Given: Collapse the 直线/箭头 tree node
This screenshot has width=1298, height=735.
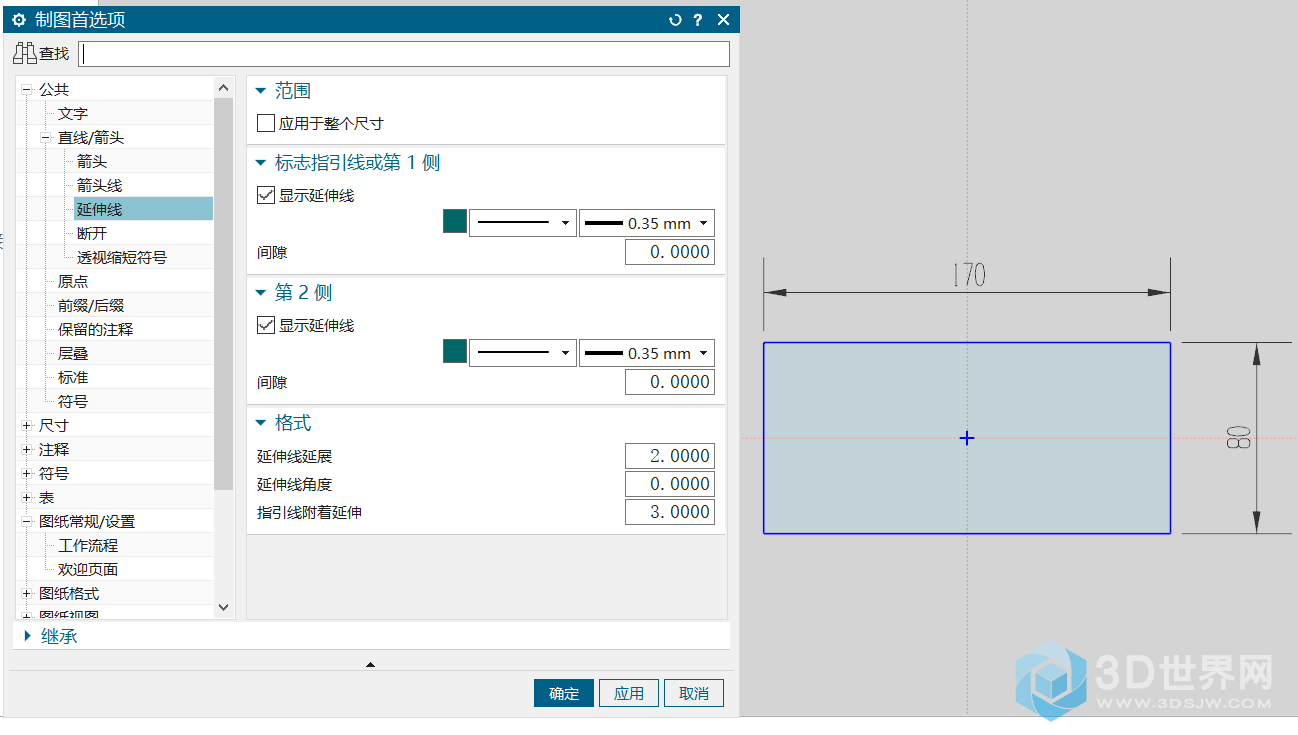Looking at the screenshot, I should (x=46, y=138).
